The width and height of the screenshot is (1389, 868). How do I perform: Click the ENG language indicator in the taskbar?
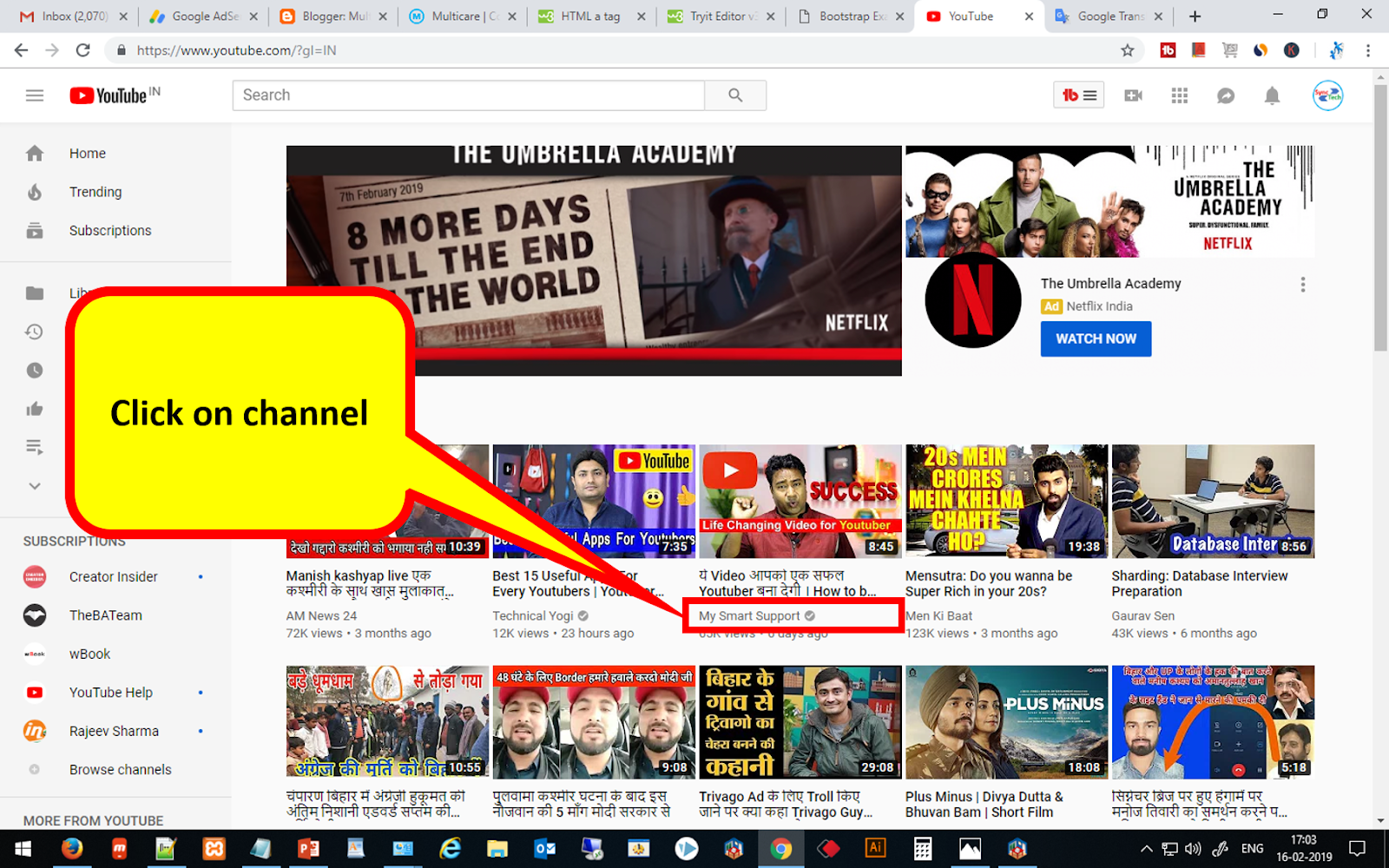point(1252,849)
